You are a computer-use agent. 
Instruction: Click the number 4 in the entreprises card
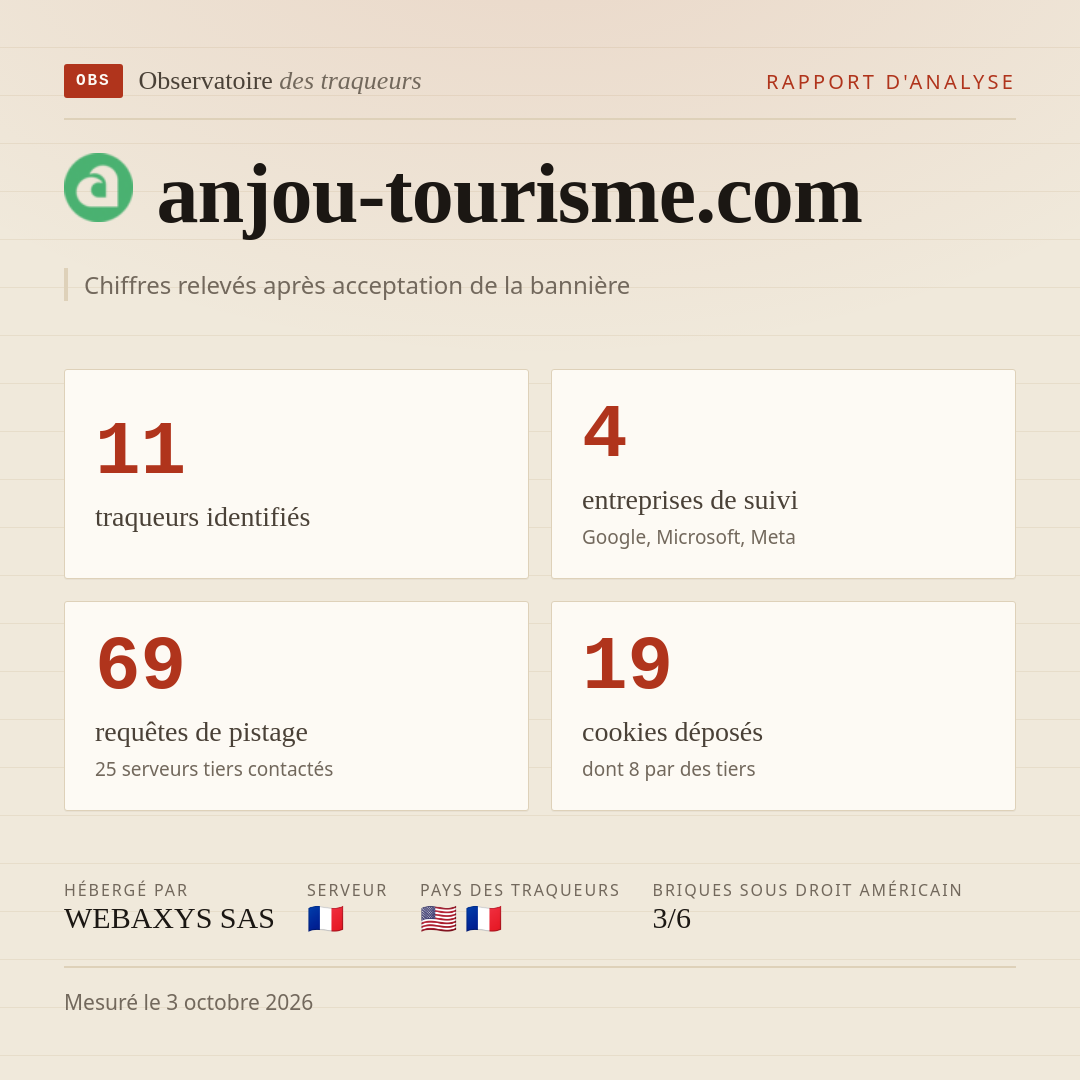click(x=605, y=433)
